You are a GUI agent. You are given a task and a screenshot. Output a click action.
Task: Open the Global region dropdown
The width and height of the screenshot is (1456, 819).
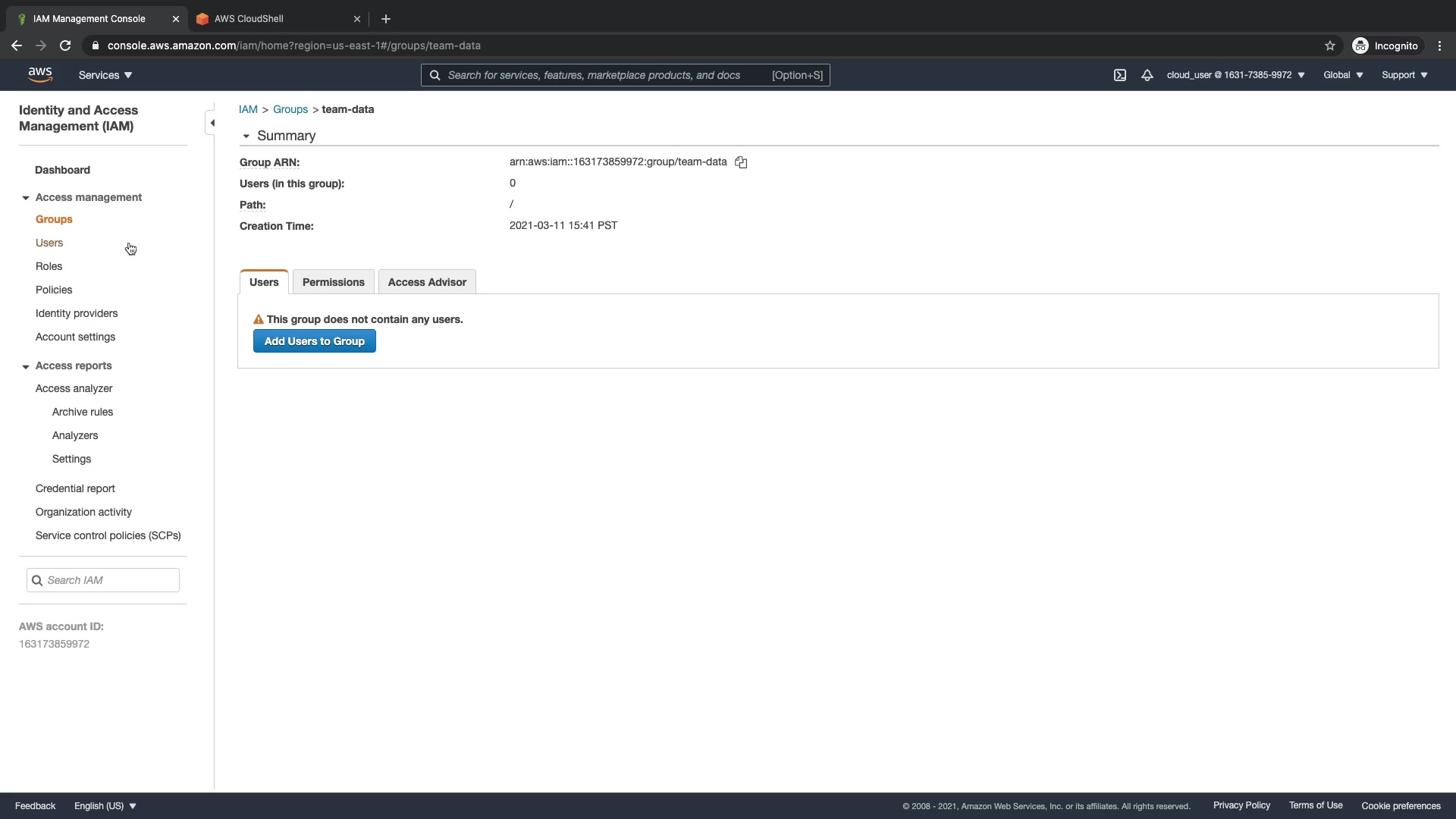[1343, 75]
